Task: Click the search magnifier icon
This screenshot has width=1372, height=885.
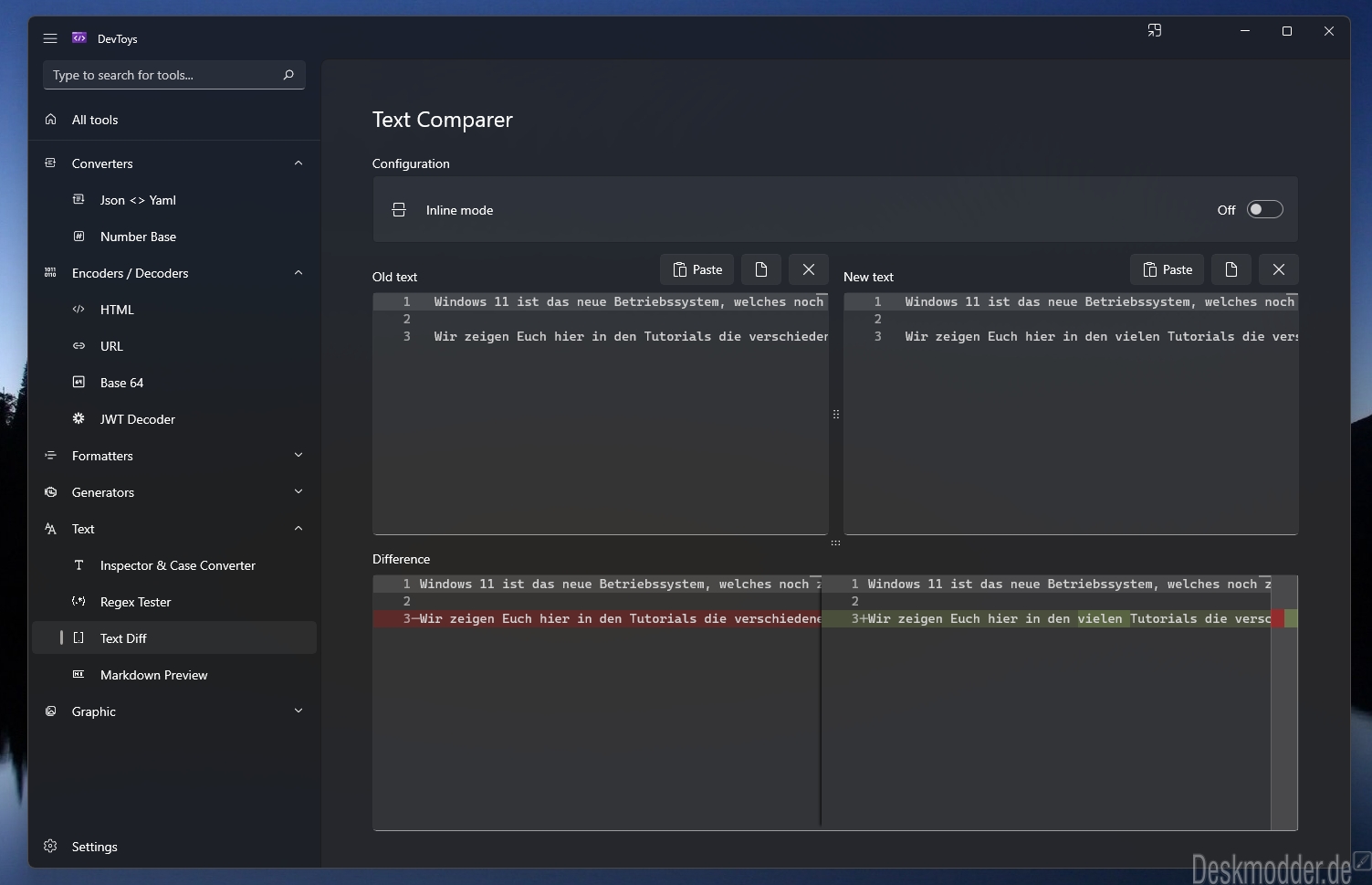Action: (x=288, y=75)
